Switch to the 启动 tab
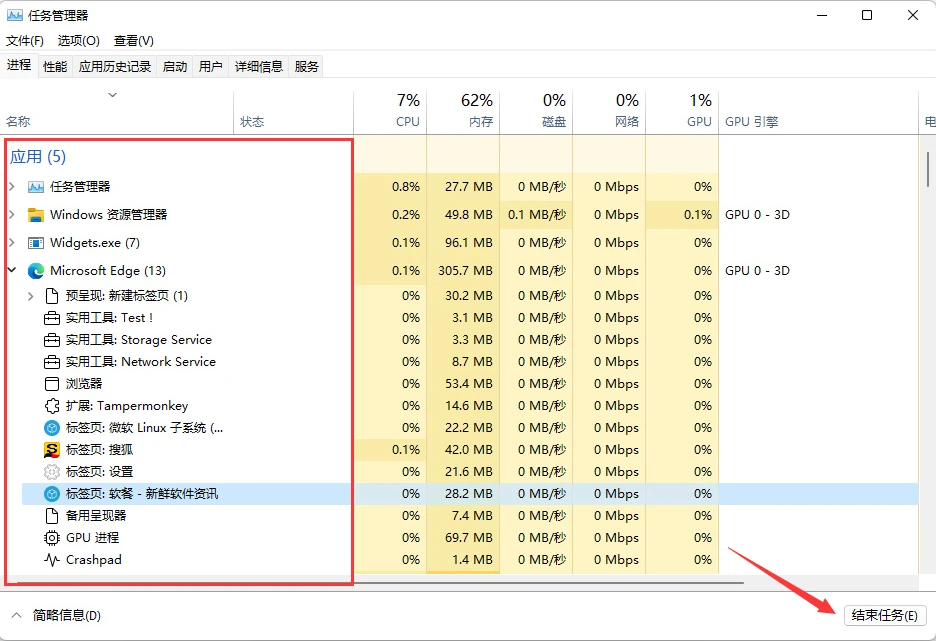Screen dimensions: 936x641 pyautogui.click(x=175, y=66)
